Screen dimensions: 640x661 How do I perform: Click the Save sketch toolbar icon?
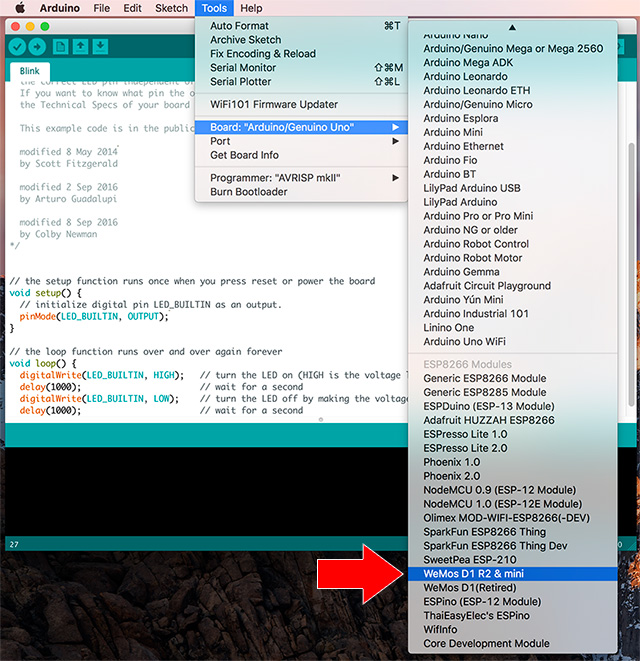pos(101,46)
